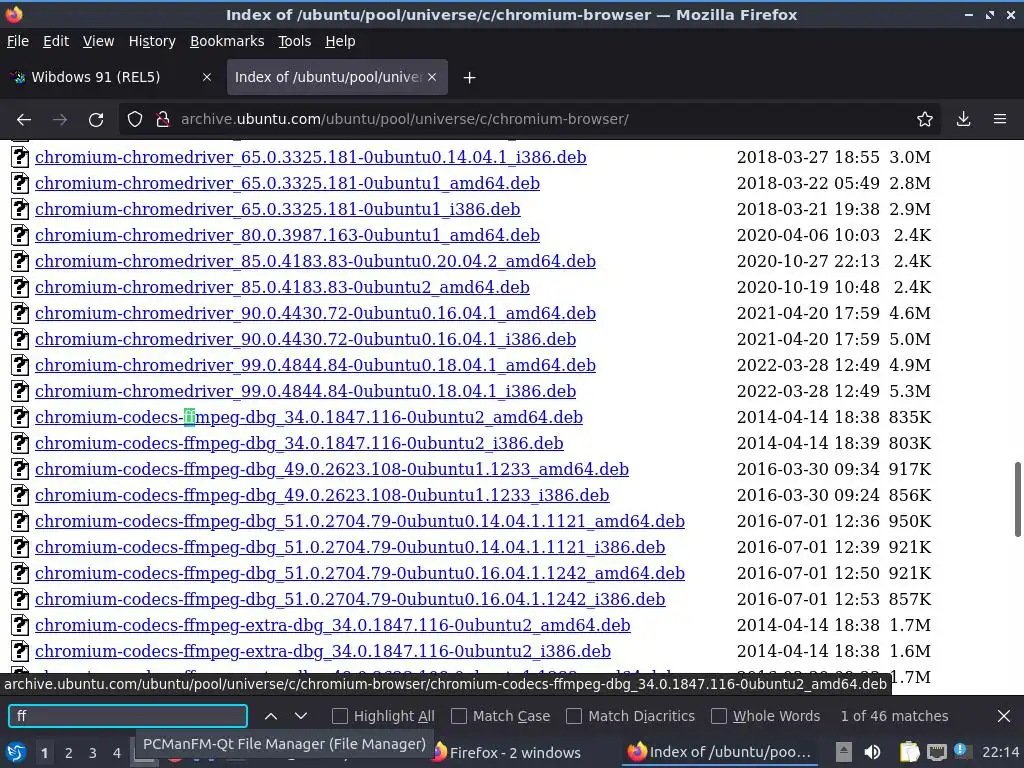The height and width of the screenshot is (768, 1024).
Task: Switch to virtual desktop 4
Action: (x=117, y=753)
